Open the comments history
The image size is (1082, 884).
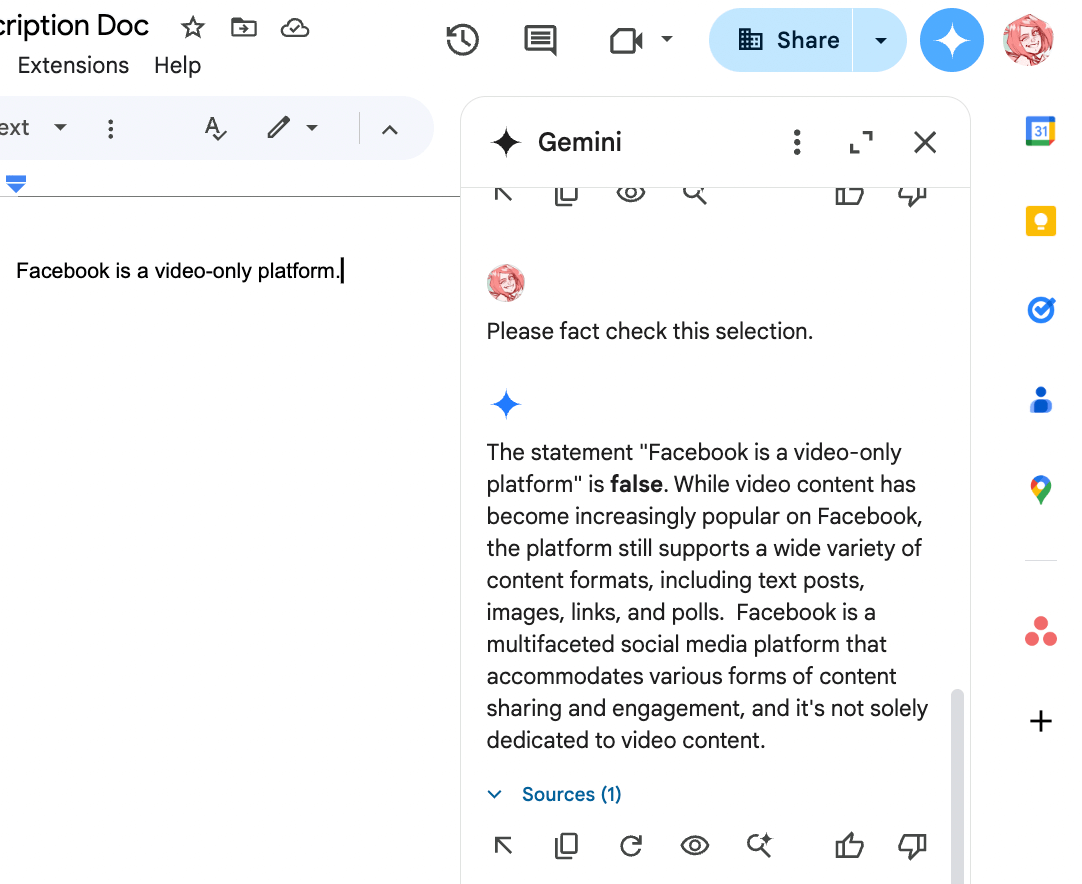(x=540, y=40)
